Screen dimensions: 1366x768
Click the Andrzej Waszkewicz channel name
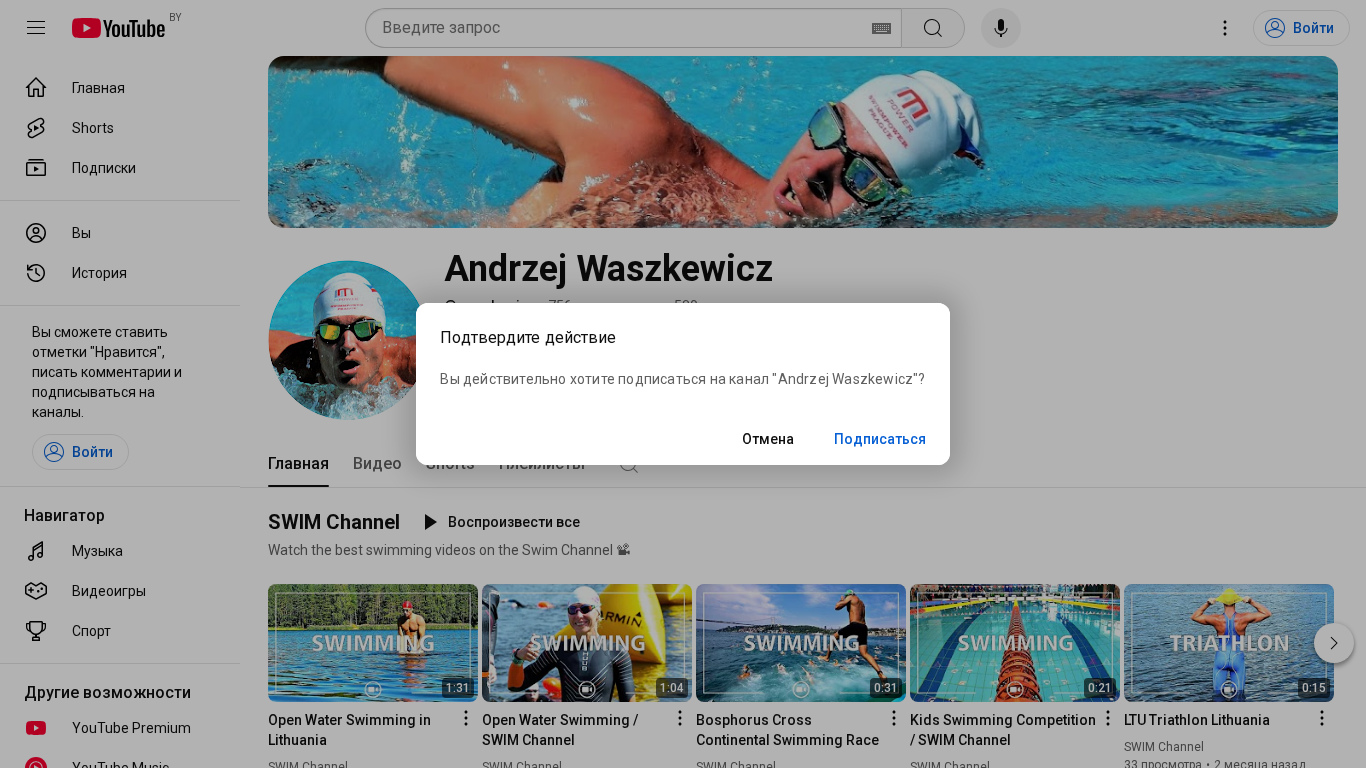point(608,269)
